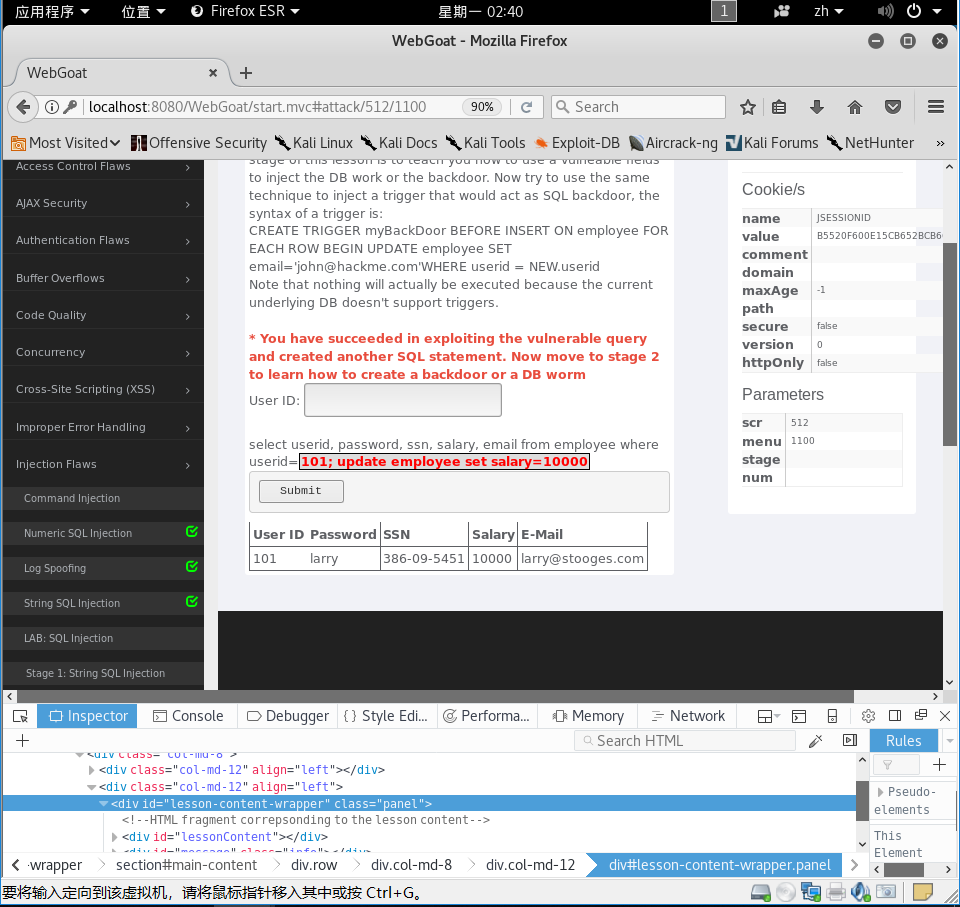This screenshot has width=960, height=907.
Task: Click the power menu icon
Action: click(913, 11)
